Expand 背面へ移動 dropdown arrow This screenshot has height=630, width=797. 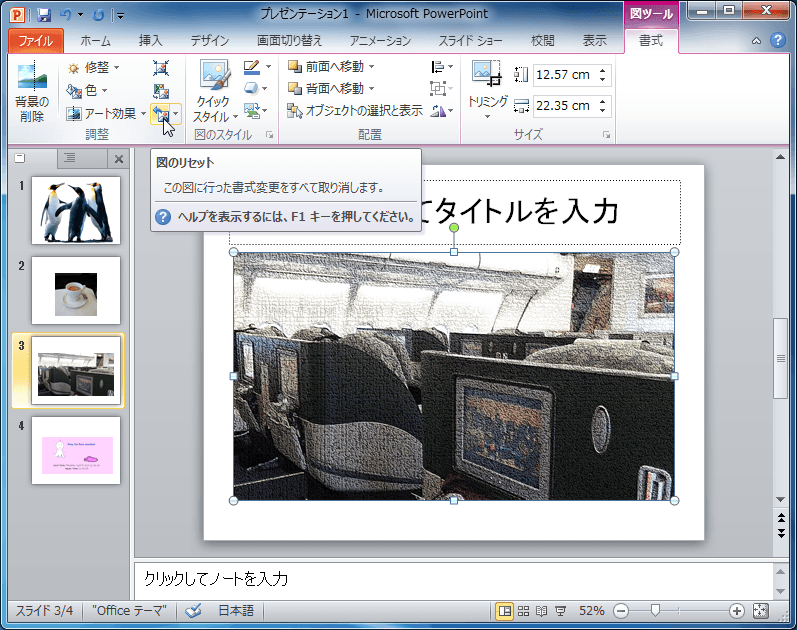(x=372, y=88)
